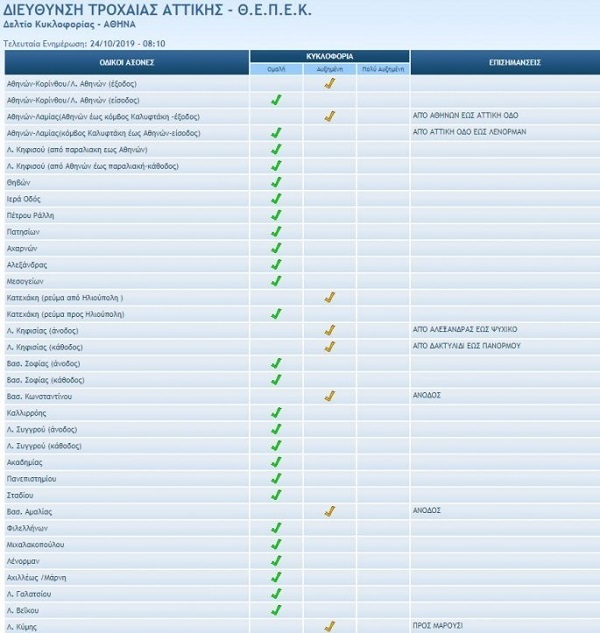Click the green check for Θηβών
The image size is (600, 633).
click(x=276, y=182)
